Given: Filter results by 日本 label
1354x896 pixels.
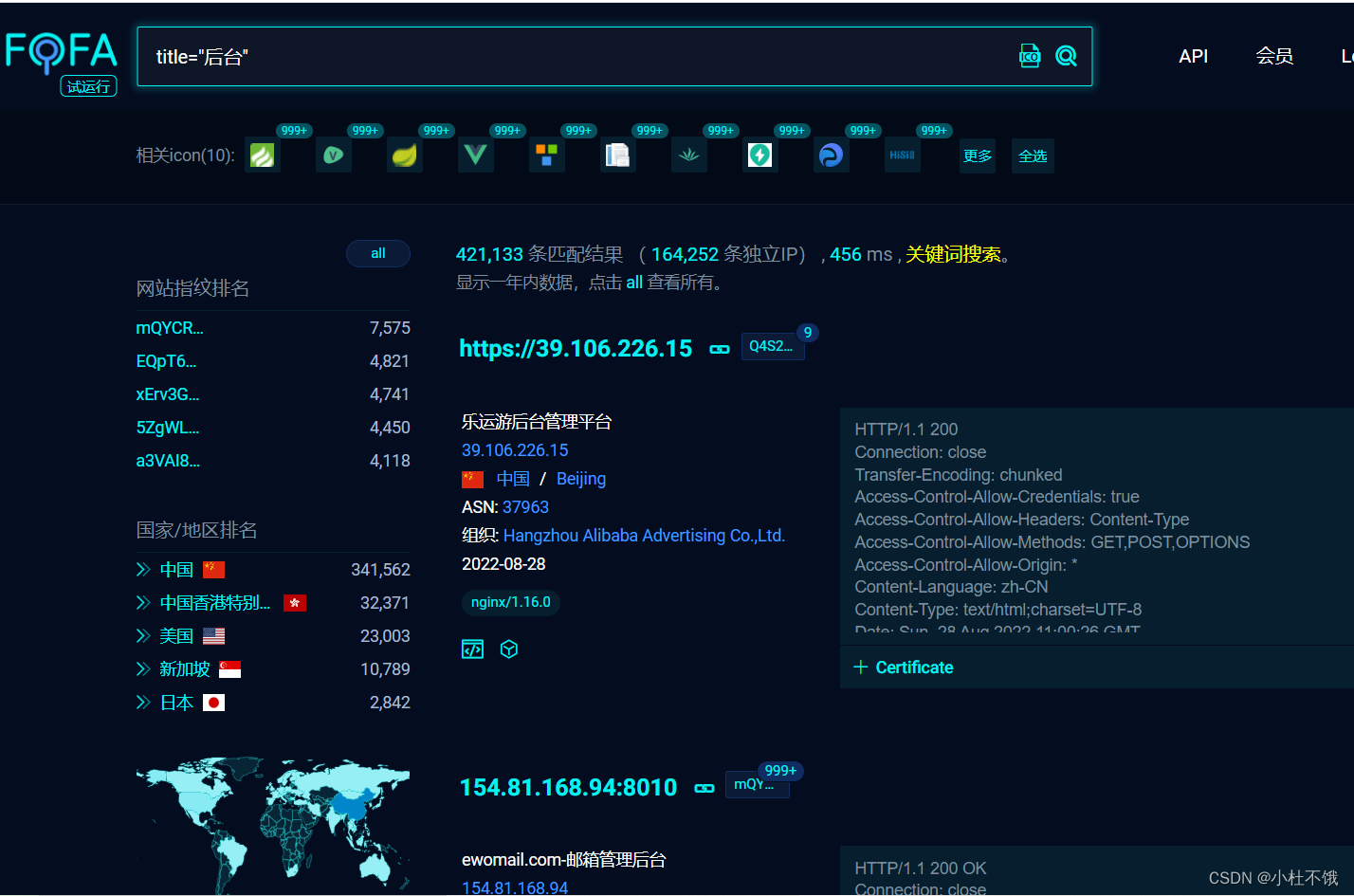Looking at the screenshot, I should pos(176,702).
